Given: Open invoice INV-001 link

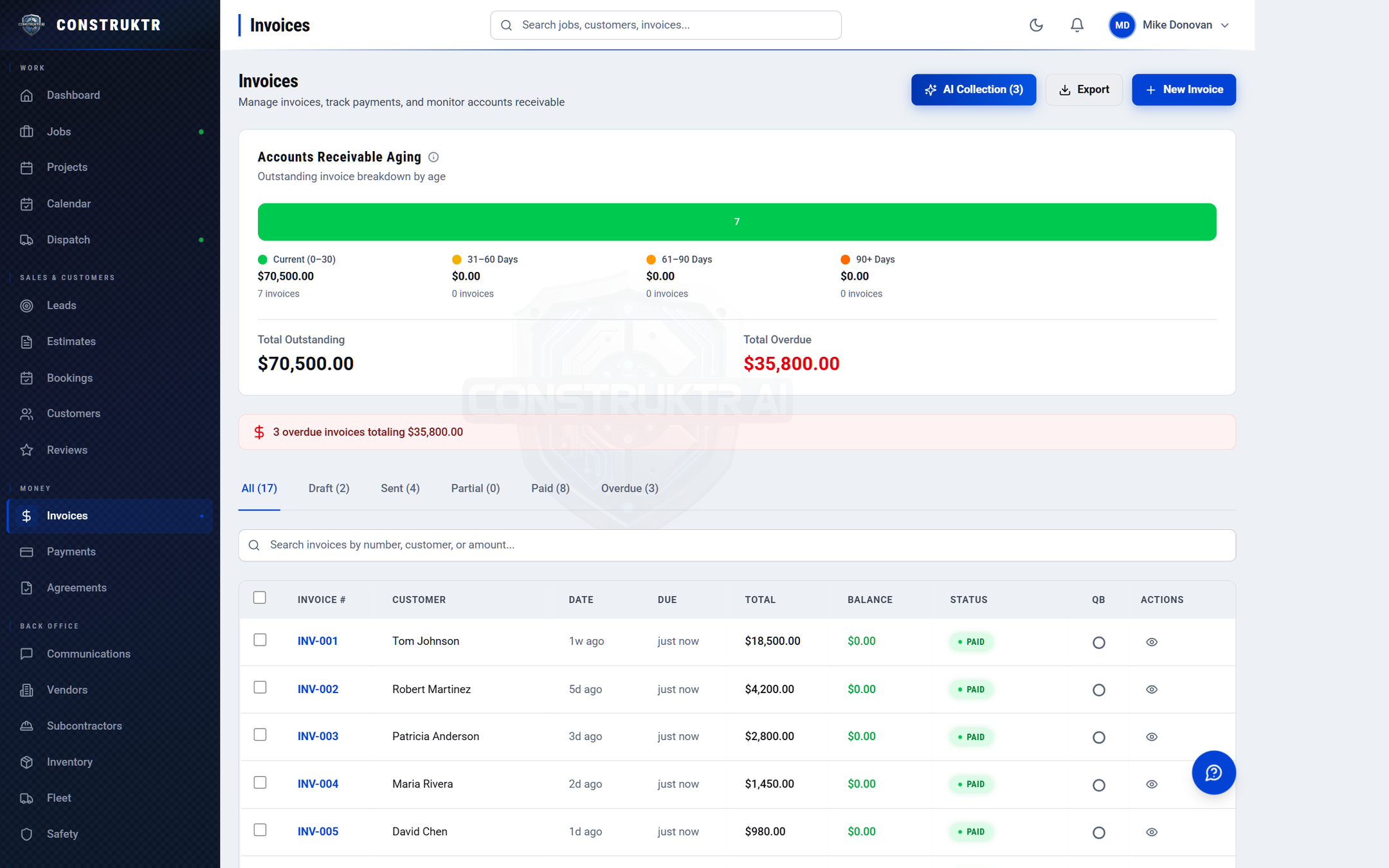Looking at the screenshot, I should coord(318,641).
